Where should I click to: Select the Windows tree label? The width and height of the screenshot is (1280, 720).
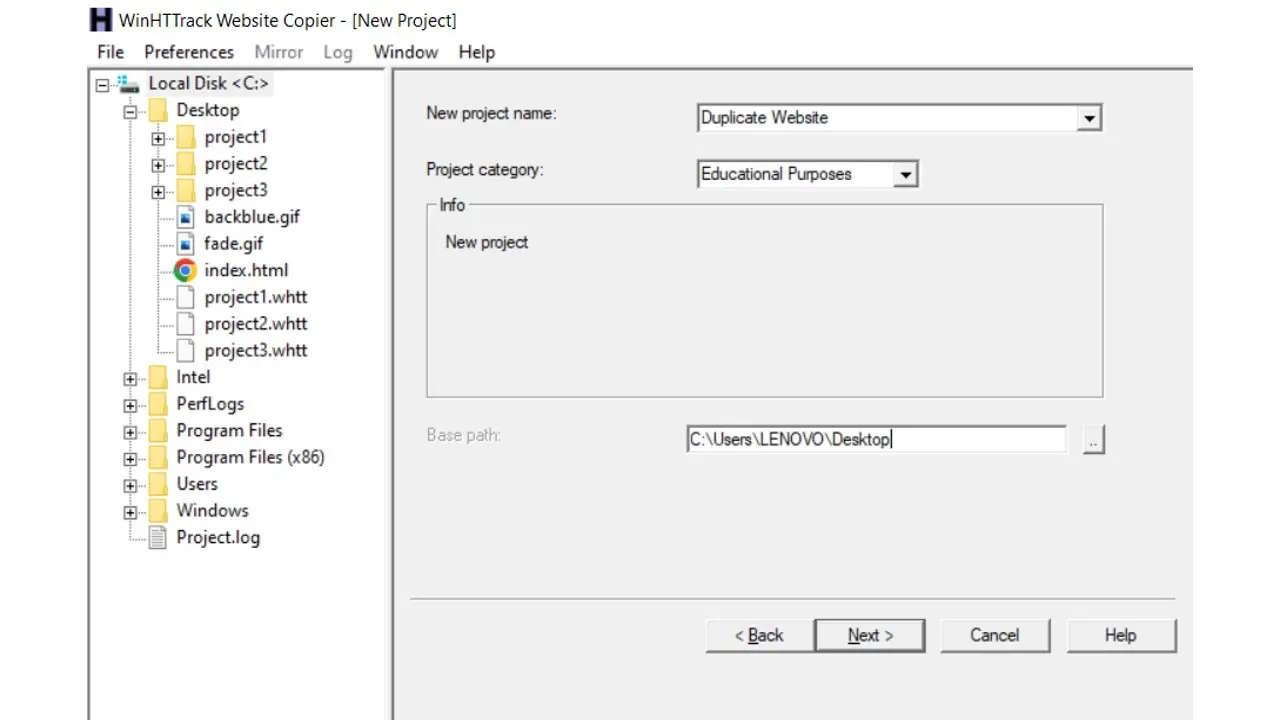pyautogui.click(x=213, y=510)
